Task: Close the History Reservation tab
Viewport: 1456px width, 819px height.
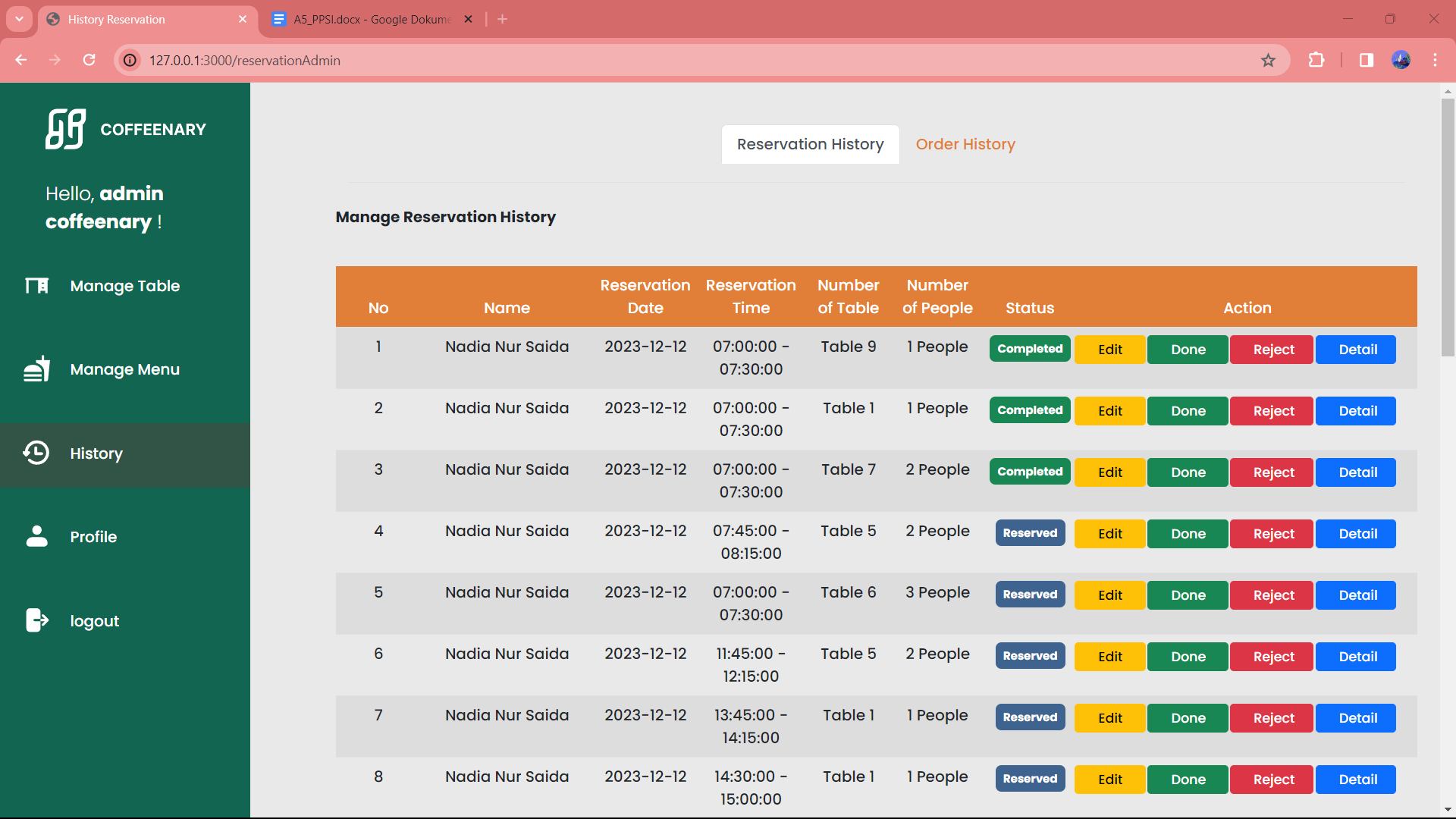Action: pos(243,19)
